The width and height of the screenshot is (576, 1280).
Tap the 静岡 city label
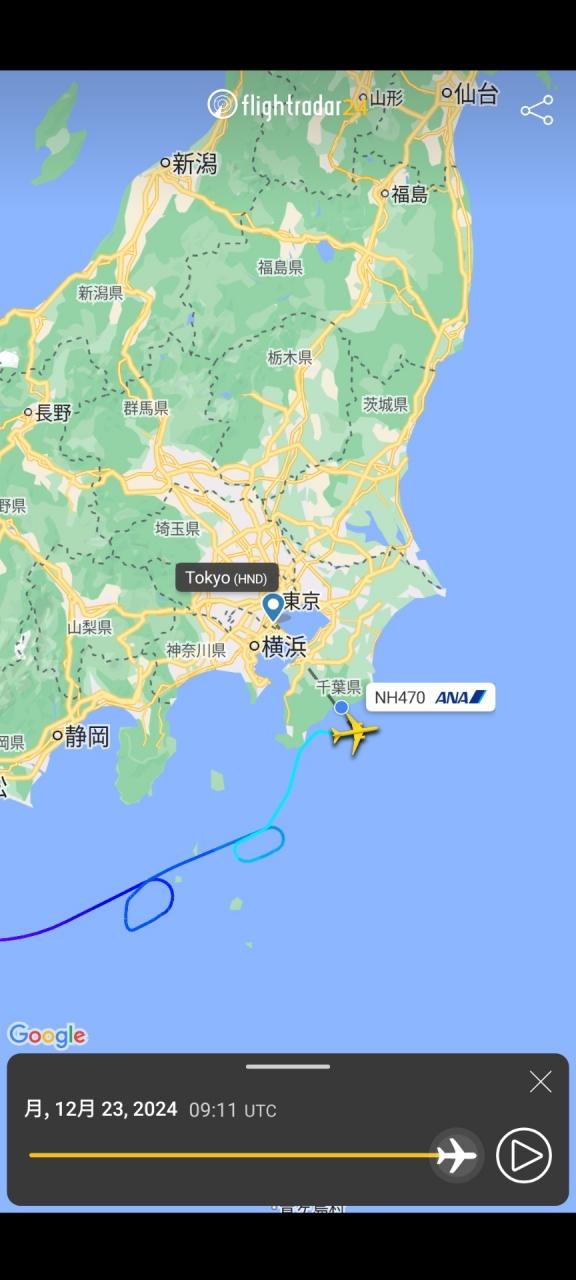87,737
